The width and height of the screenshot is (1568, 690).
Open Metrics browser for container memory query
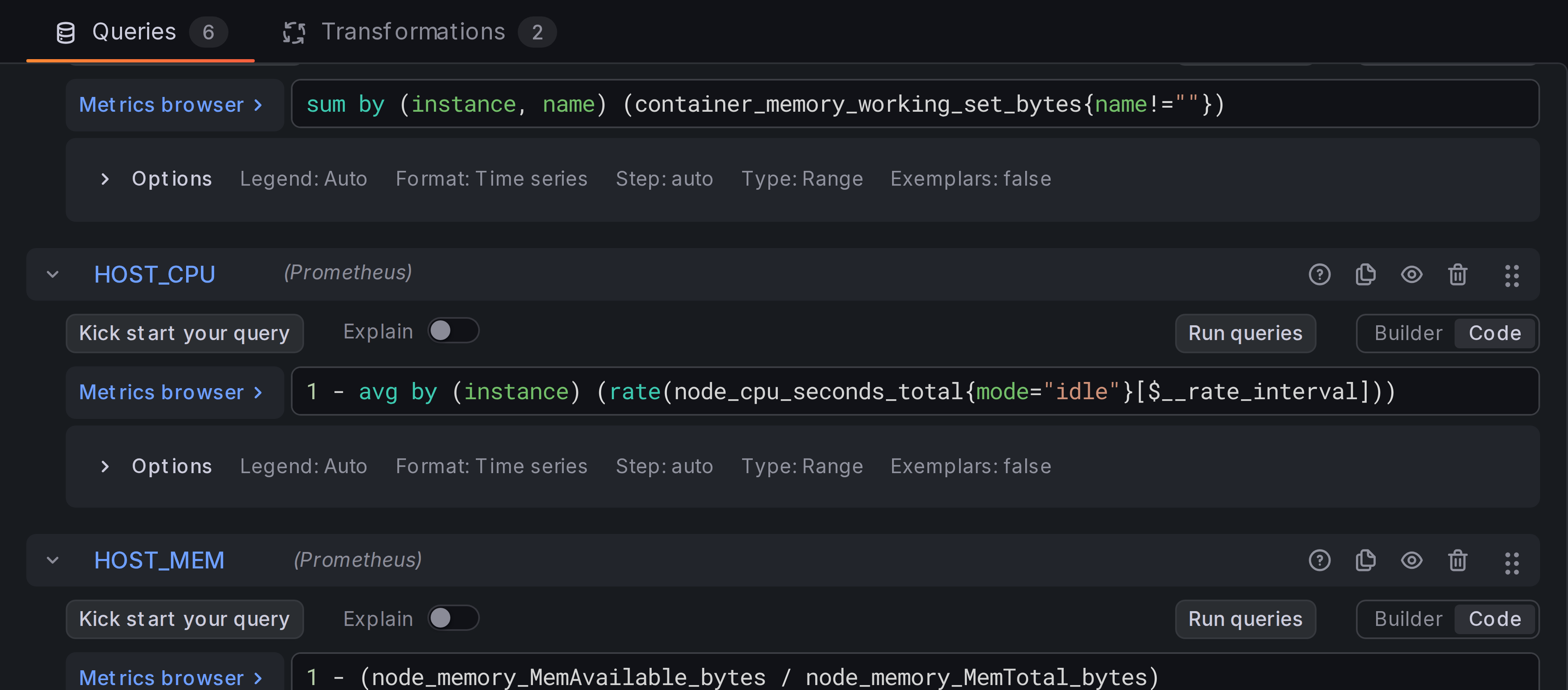(x=175, y=105)
